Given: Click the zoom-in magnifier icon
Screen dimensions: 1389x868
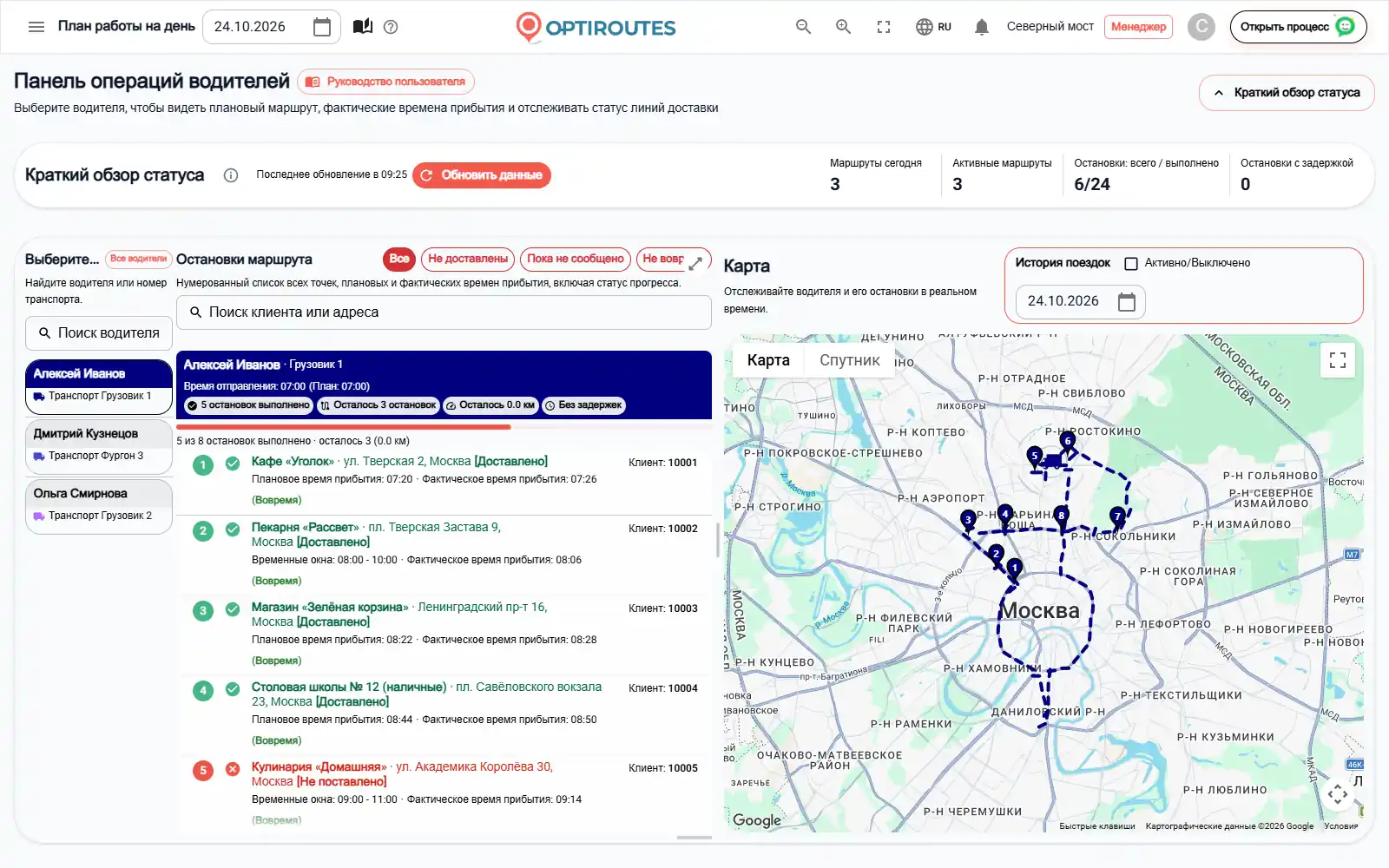Looking at the screenshot, I should 843,27.
